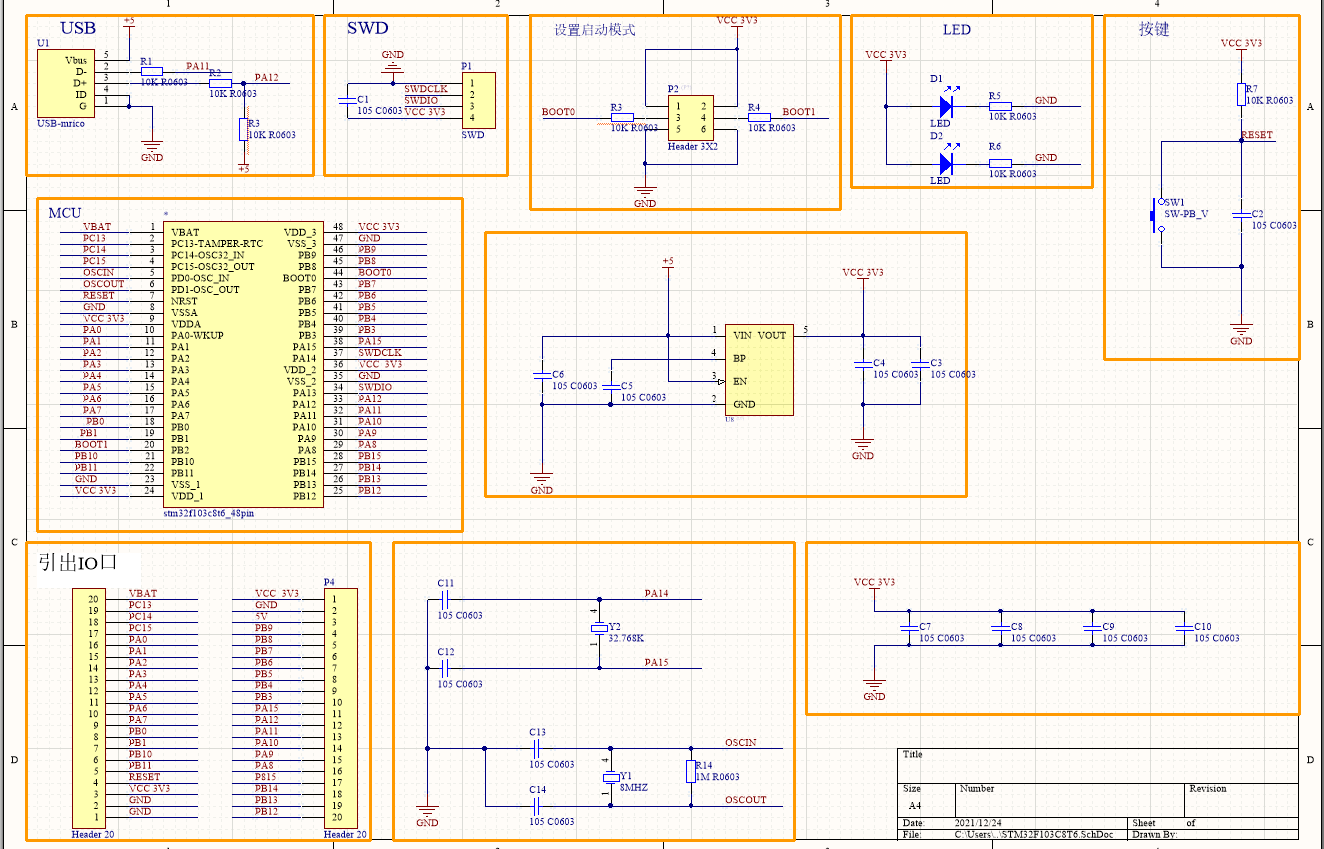The height and width of the screenshot is (849, 1324).
Task: Click the PA11 net label in the USB block
Action: (198, 66)
